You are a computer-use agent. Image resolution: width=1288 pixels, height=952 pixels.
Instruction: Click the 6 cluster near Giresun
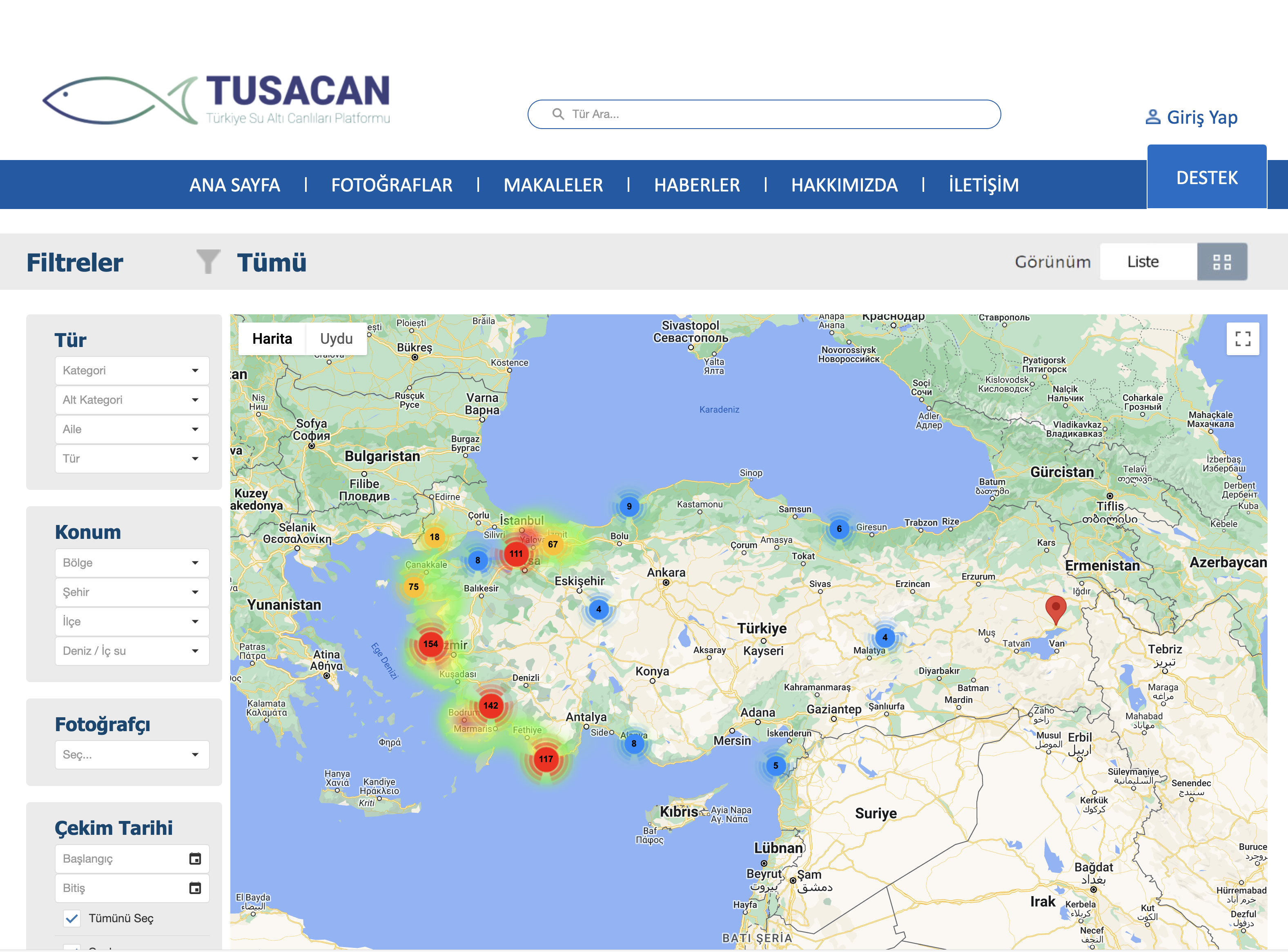[839, 528]
